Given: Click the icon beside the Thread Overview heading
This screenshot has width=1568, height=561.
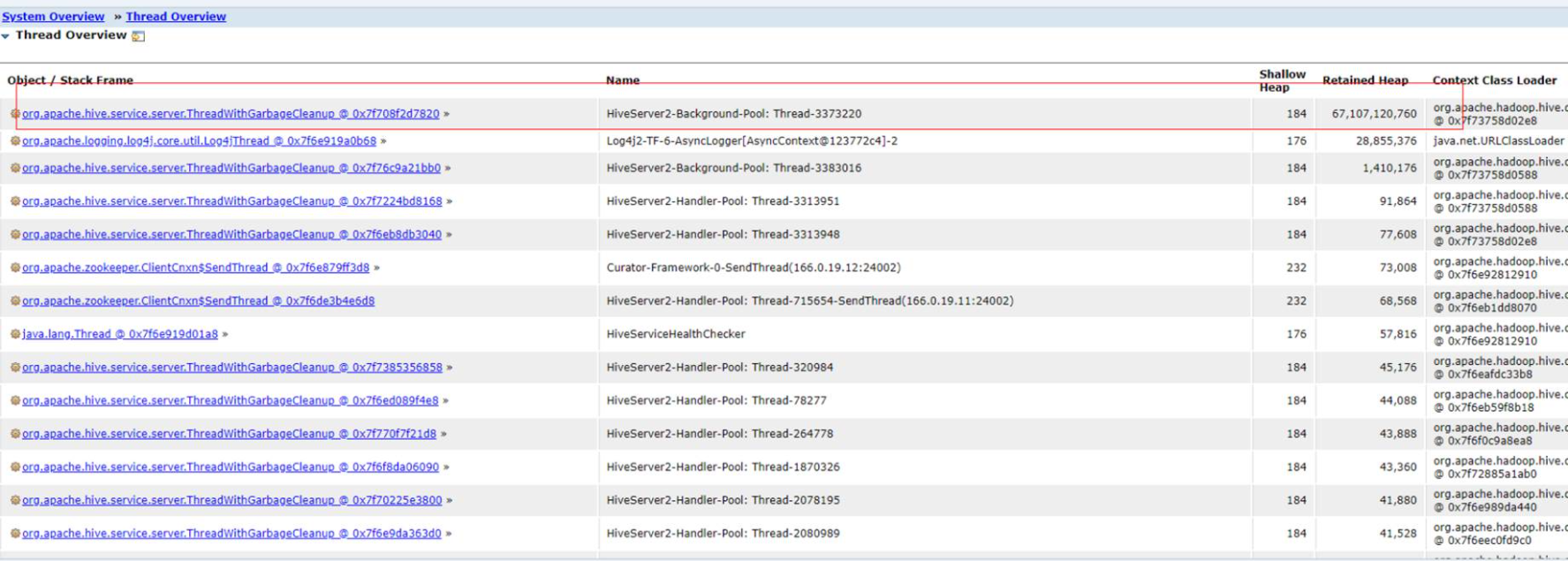Looking at the screenshot, I should click(138, 36).
